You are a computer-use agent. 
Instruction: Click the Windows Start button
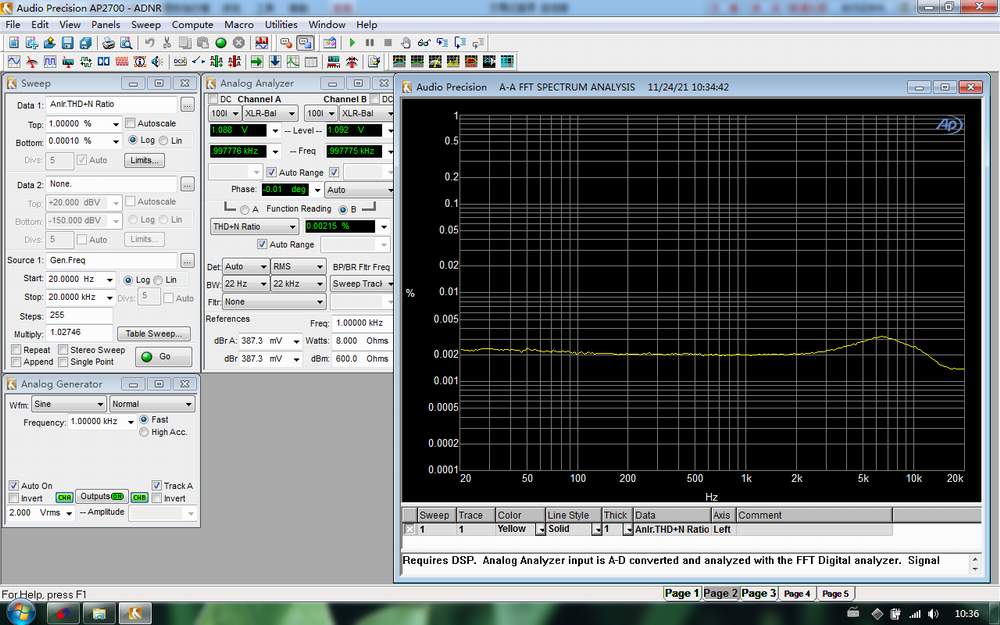coord(21,613)
